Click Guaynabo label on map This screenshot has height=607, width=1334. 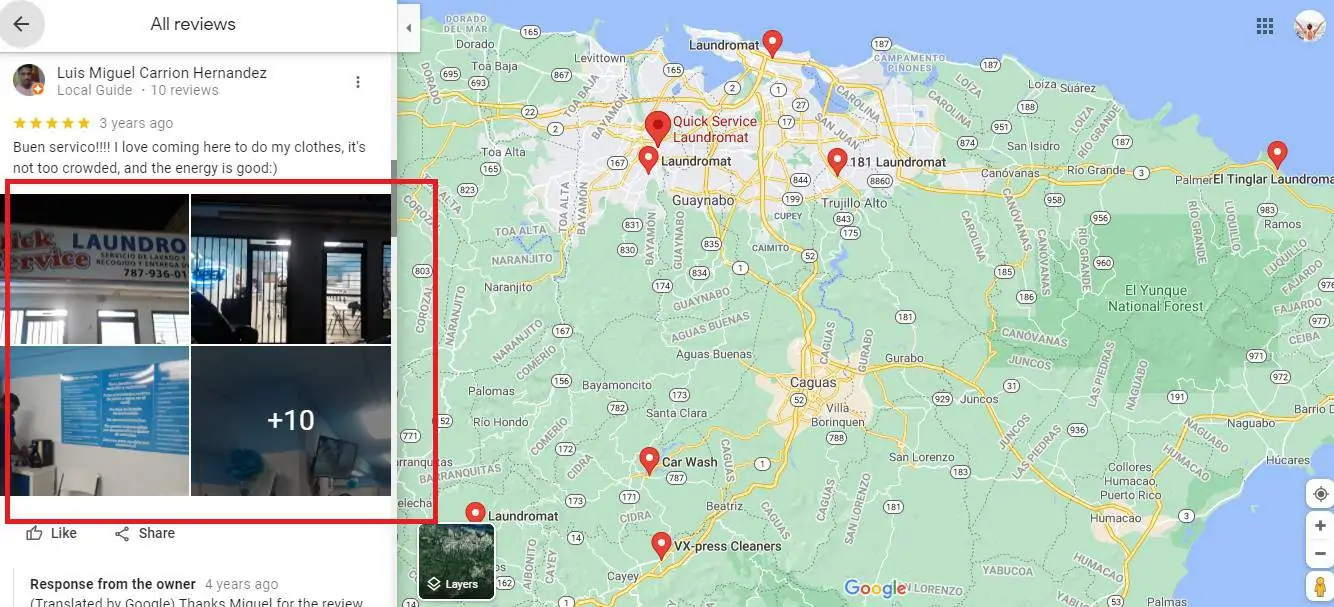[x=703, y=200]
